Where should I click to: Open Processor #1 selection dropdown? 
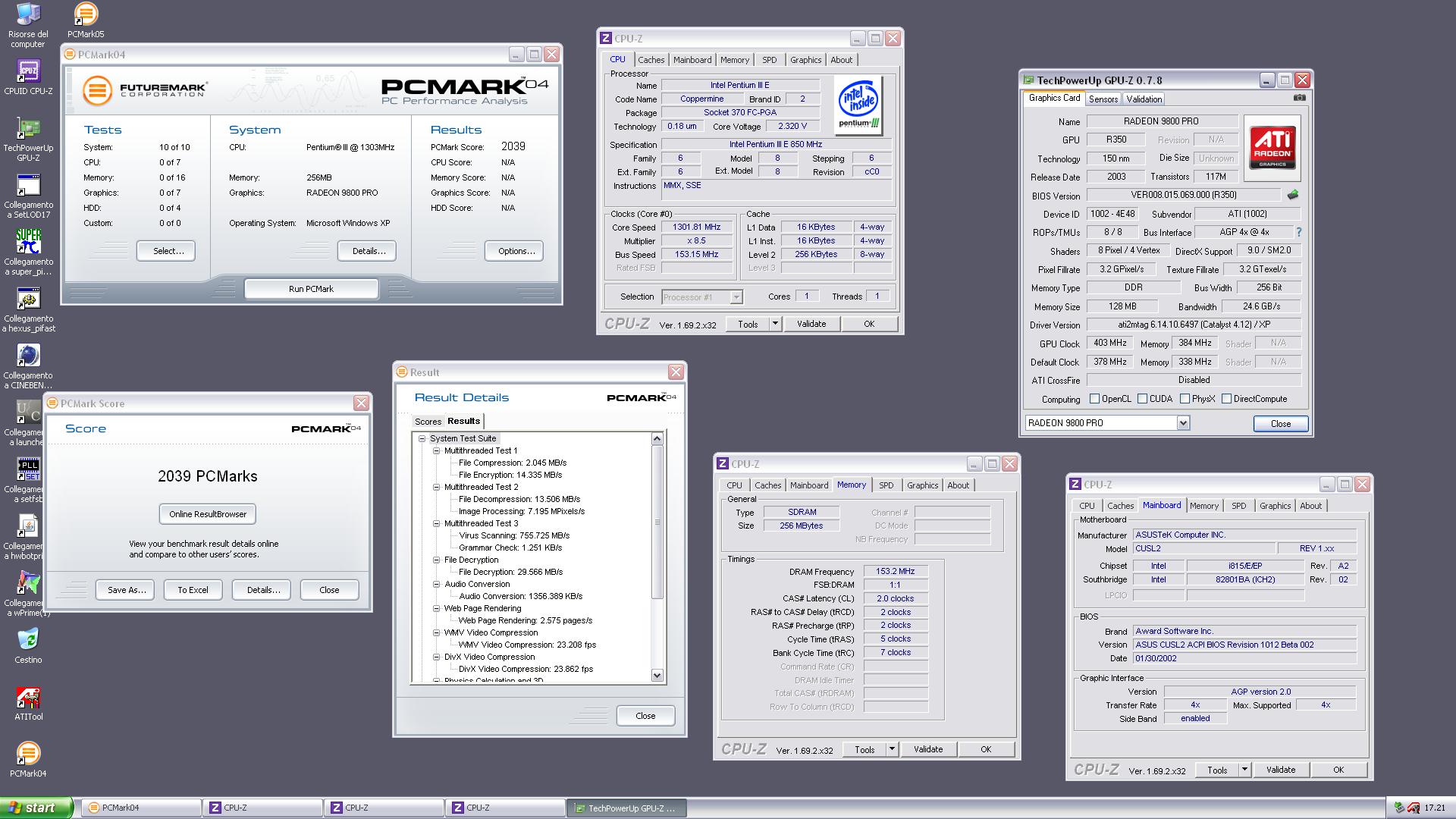[736, 297]
